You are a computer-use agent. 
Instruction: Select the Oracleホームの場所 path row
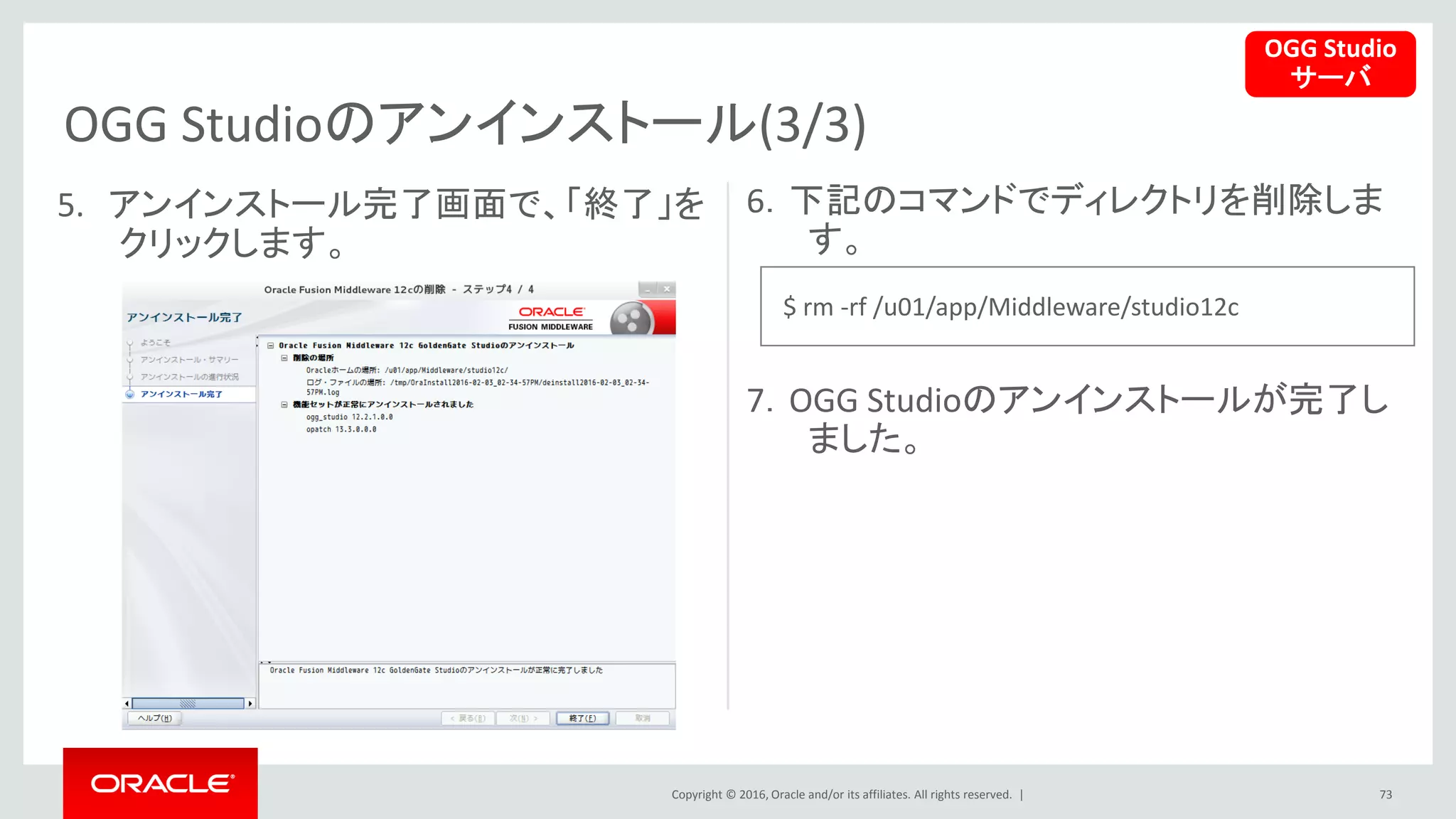(x=407, y=370)
